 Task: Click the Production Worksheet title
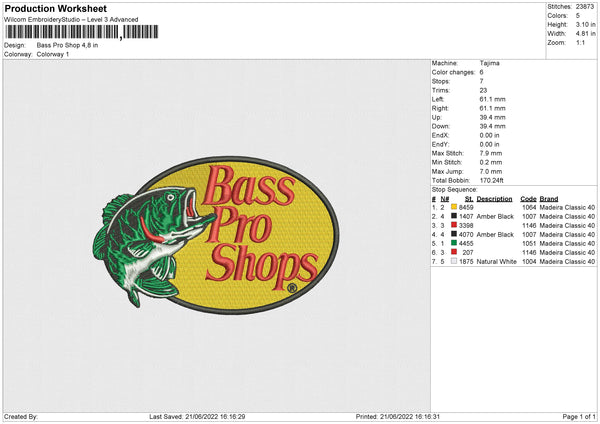55,8
